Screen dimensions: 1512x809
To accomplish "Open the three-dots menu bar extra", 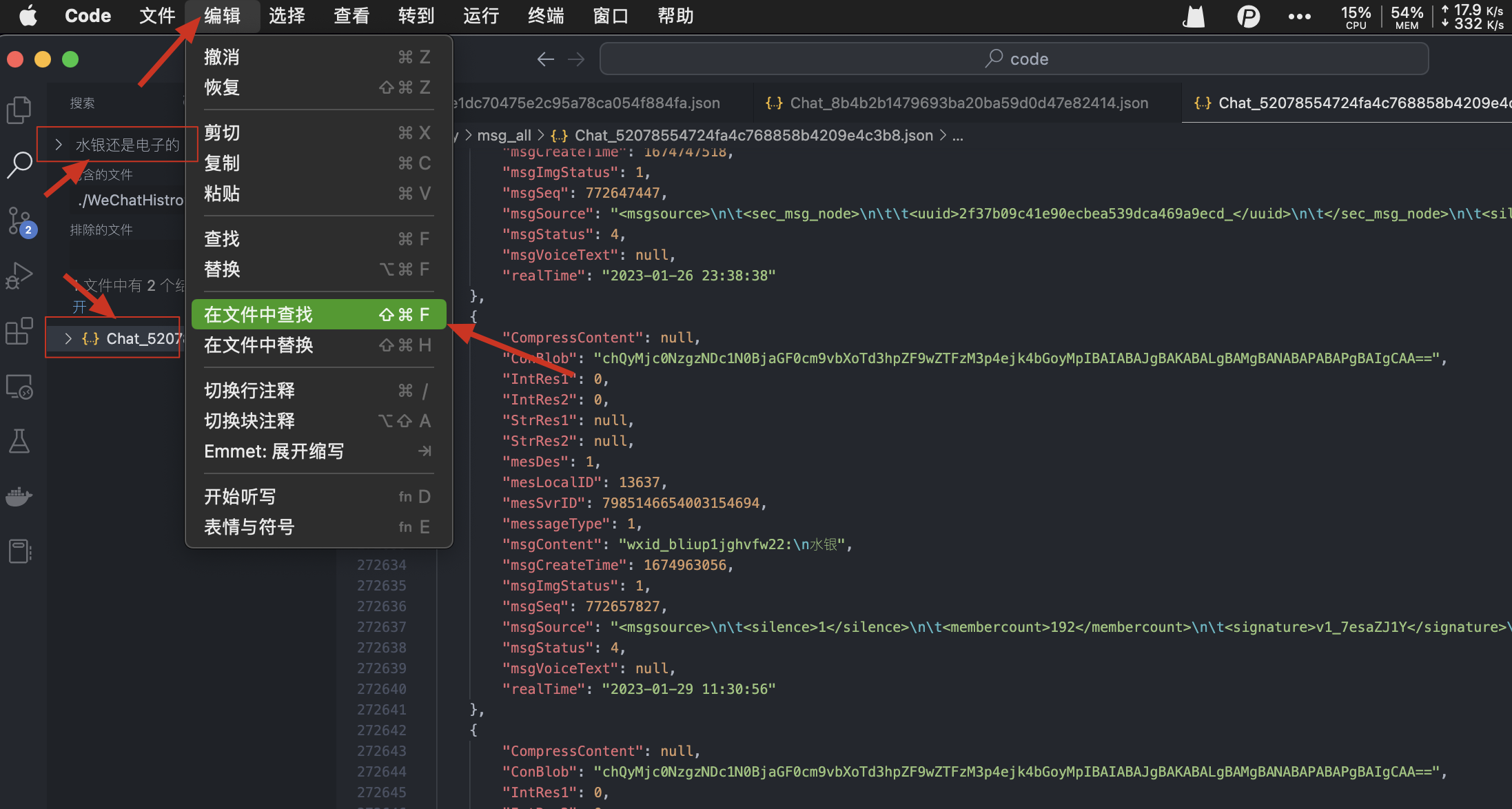I will [x=1299, y=17].
